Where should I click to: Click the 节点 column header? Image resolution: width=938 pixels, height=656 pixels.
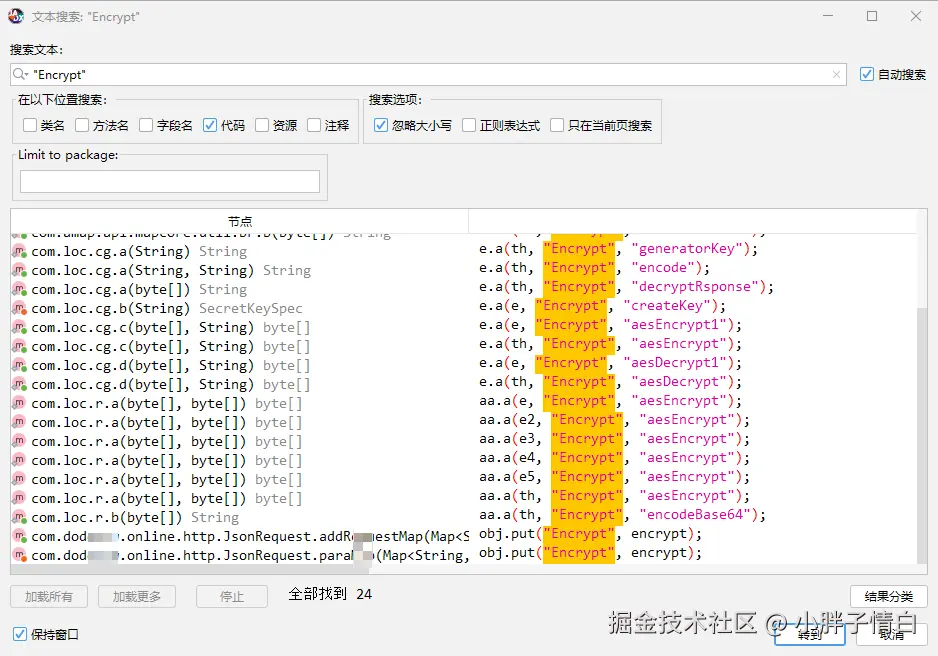click(x=240, y=221)
